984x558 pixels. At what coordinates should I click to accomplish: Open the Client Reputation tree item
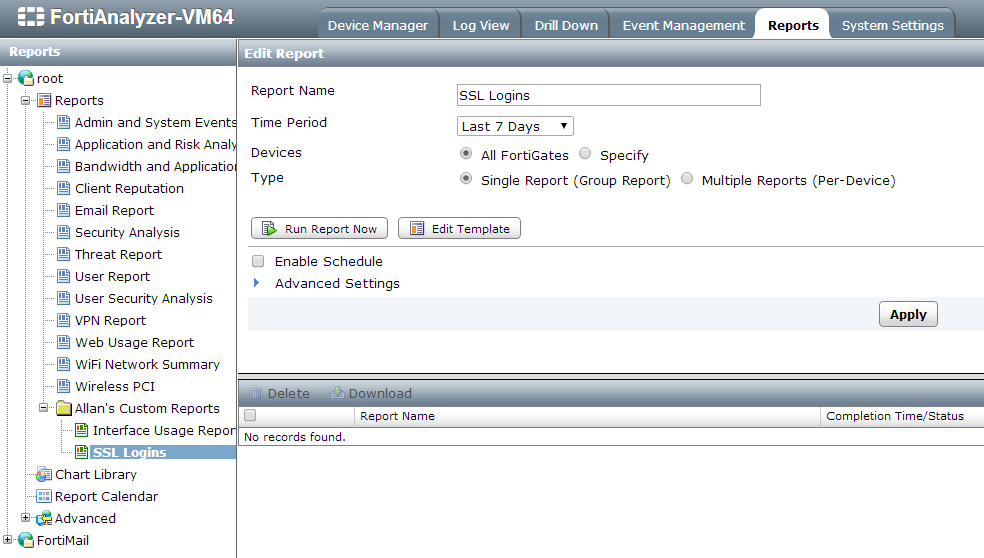tap(129, 188)
